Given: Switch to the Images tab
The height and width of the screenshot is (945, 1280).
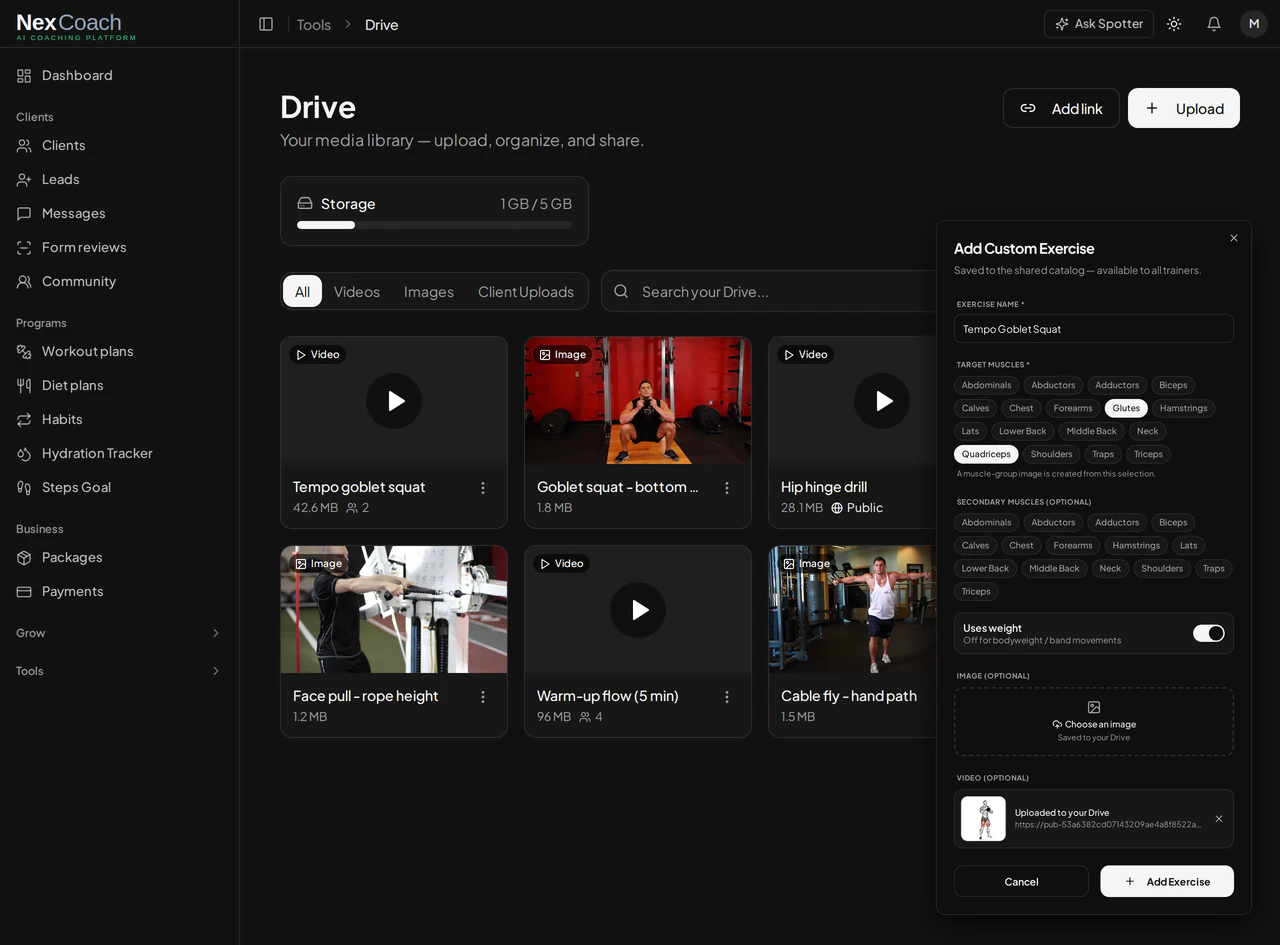Looking at the screenshot, I should [x=429, y=291].
